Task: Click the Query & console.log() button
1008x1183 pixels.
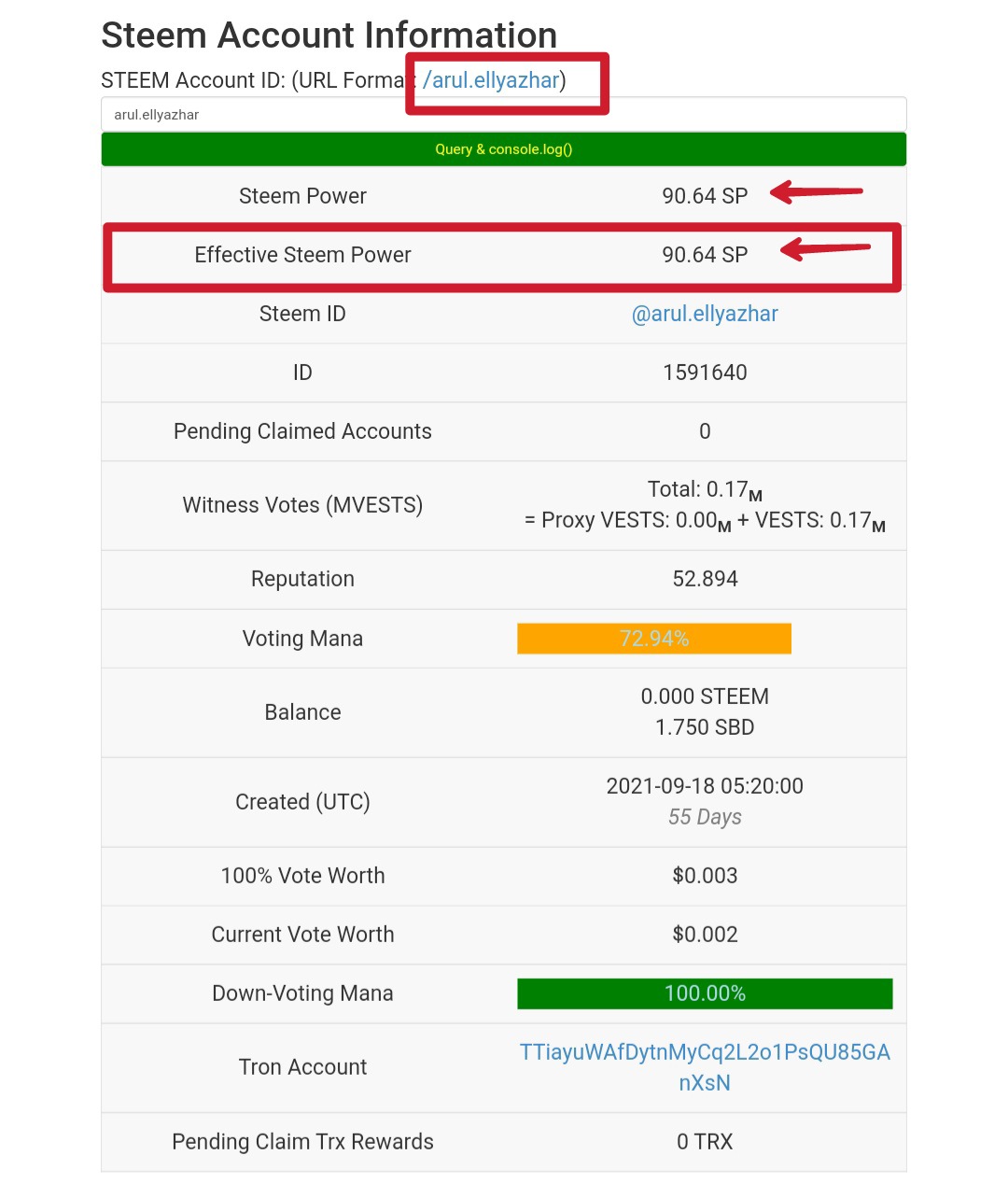Action: tap(504, 149)
